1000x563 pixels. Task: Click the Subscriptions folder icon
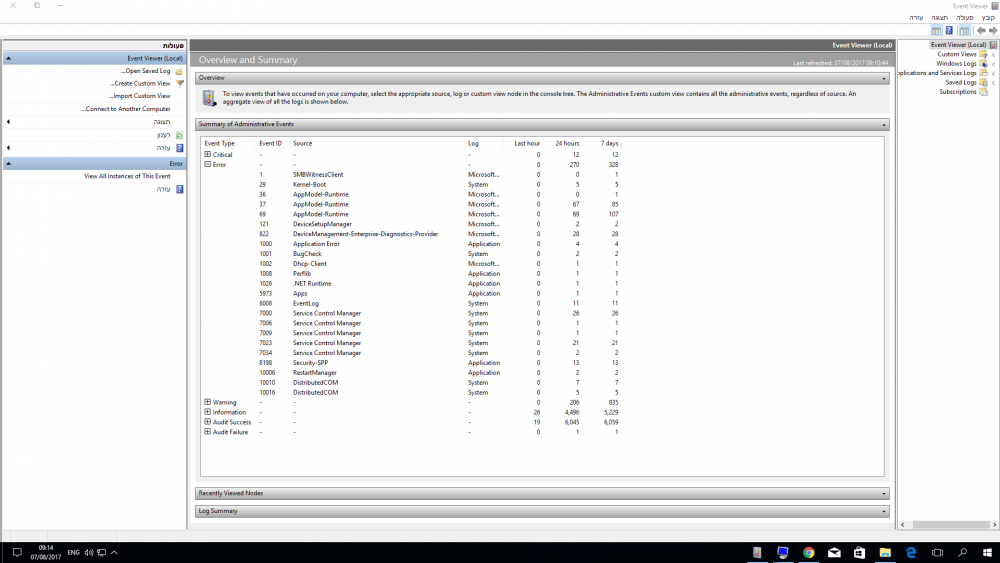983,92
